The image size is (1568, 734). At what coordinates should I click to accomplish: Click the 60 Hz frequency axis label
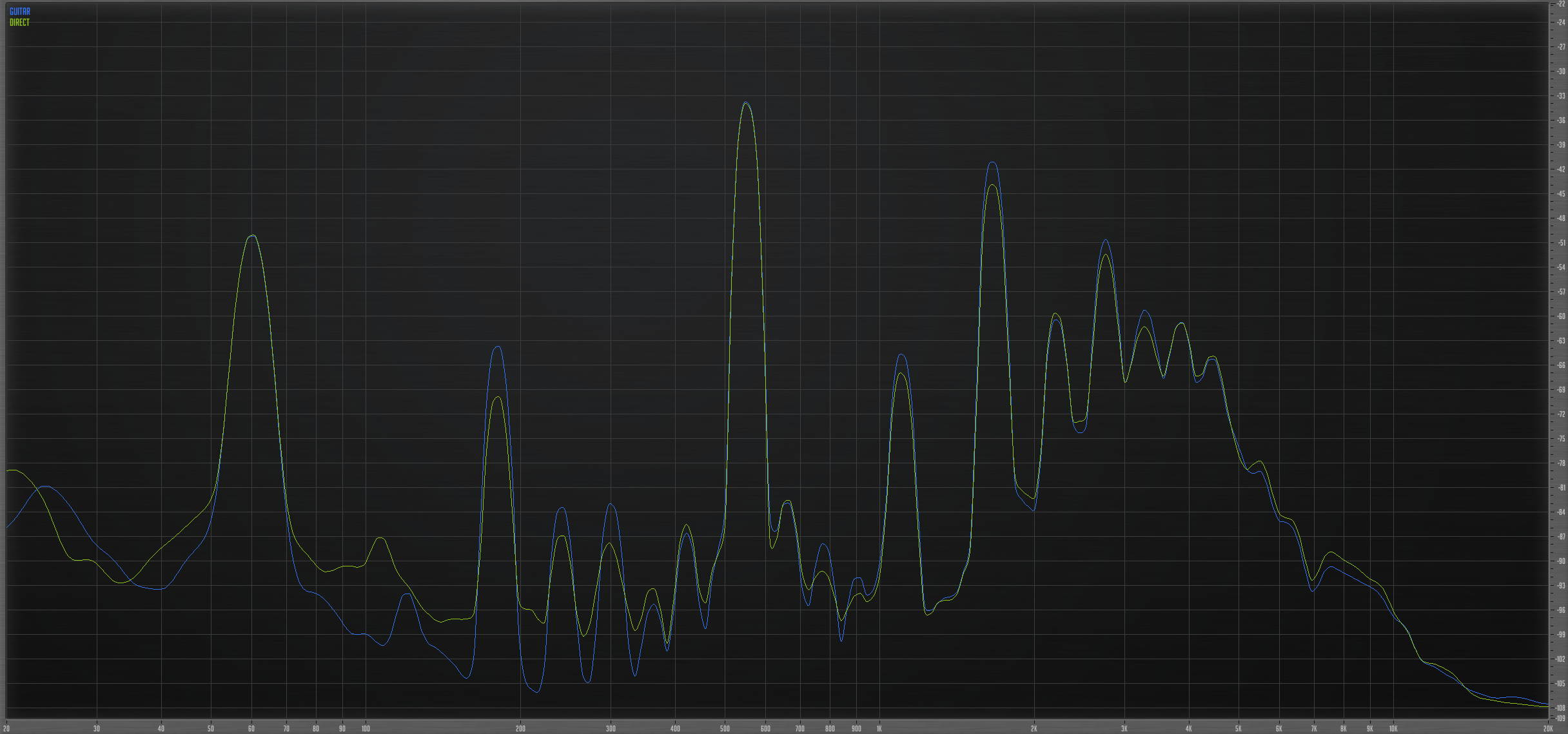pos(251,729)
